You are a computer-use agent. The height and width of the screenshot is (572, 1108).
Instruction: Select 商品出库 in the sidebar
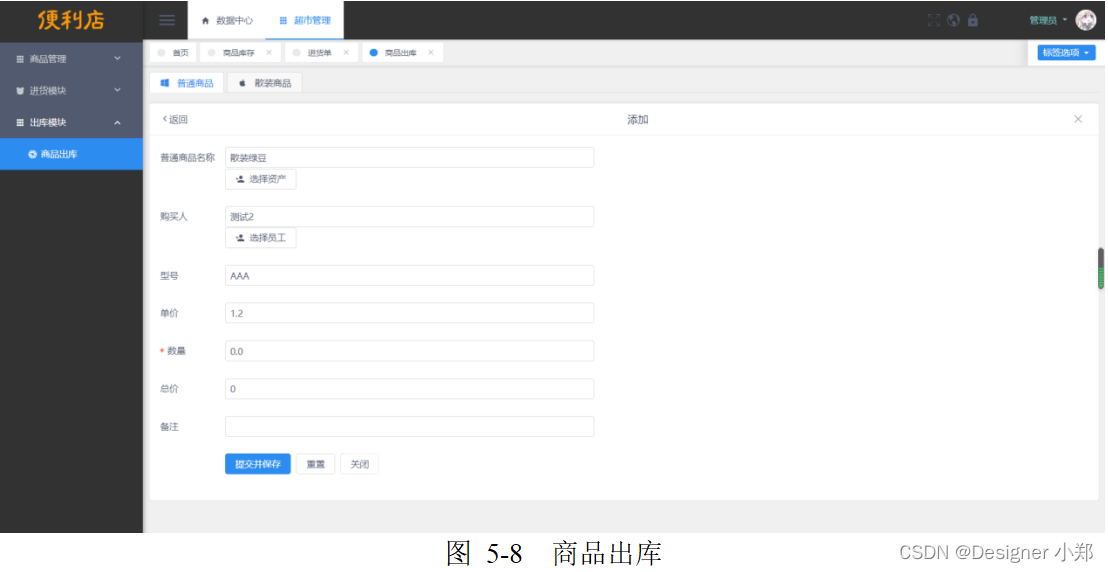coord(71,154)
